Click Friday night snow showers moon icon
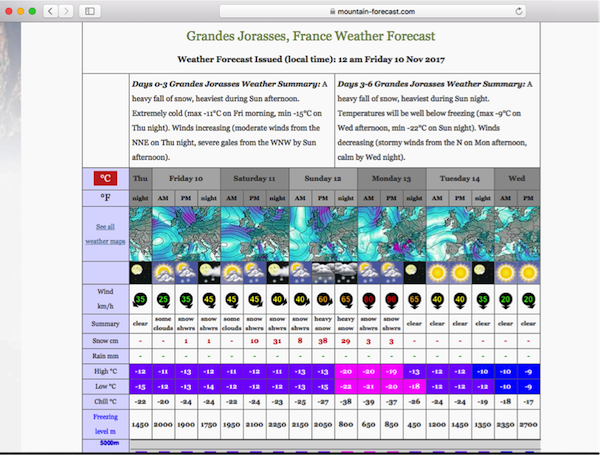600x455 pixels. point(209,273)
